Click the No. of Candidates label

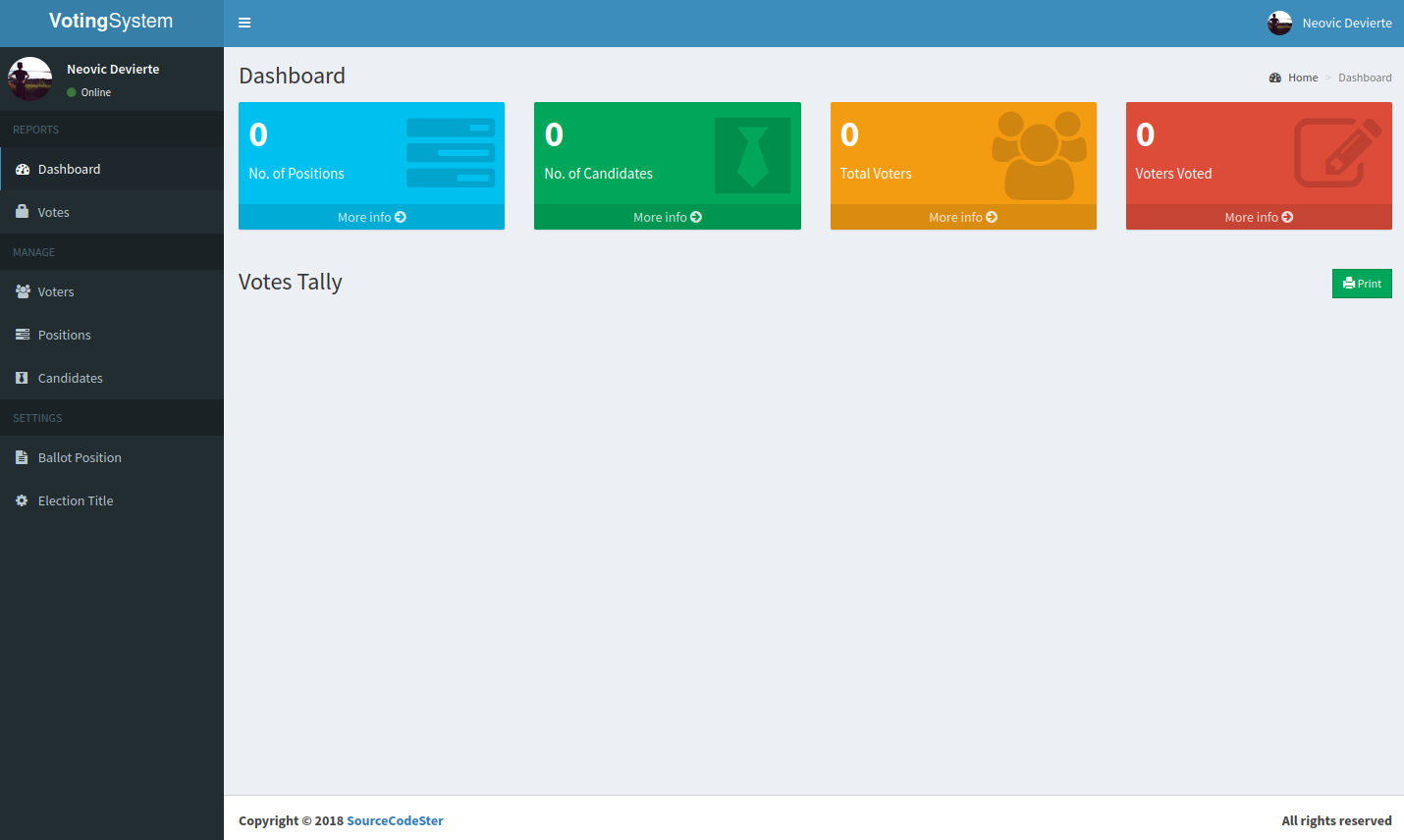coord(599,174)
